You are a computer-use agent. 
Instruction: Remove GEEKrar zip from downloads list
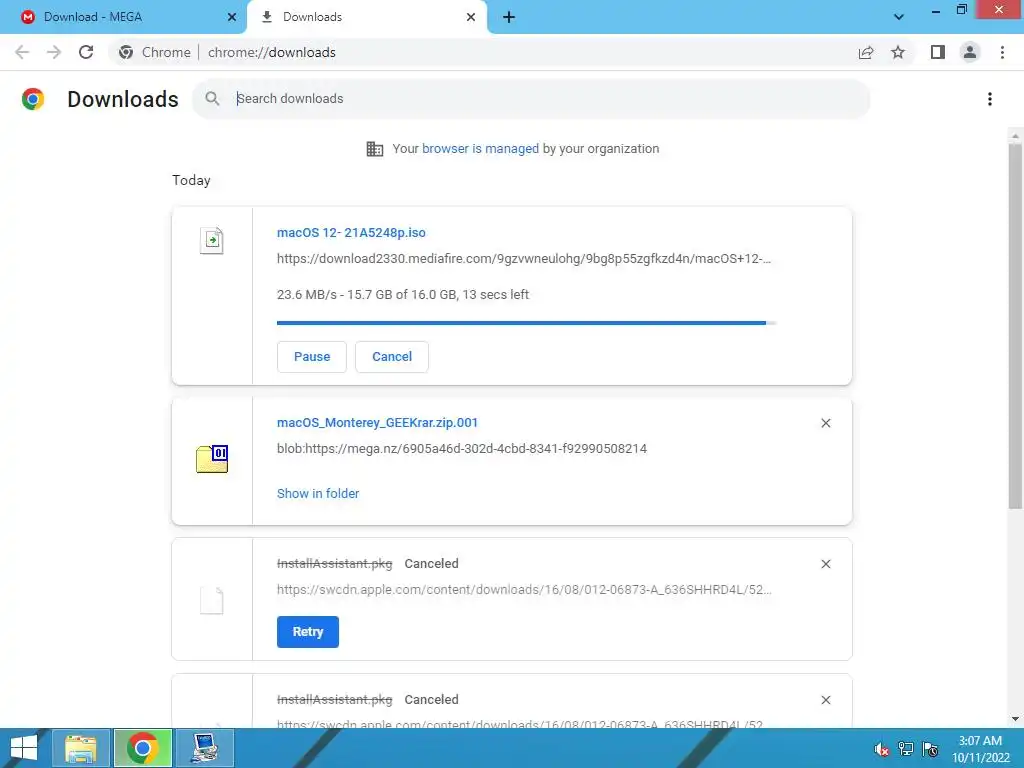(x=825, y=423)
